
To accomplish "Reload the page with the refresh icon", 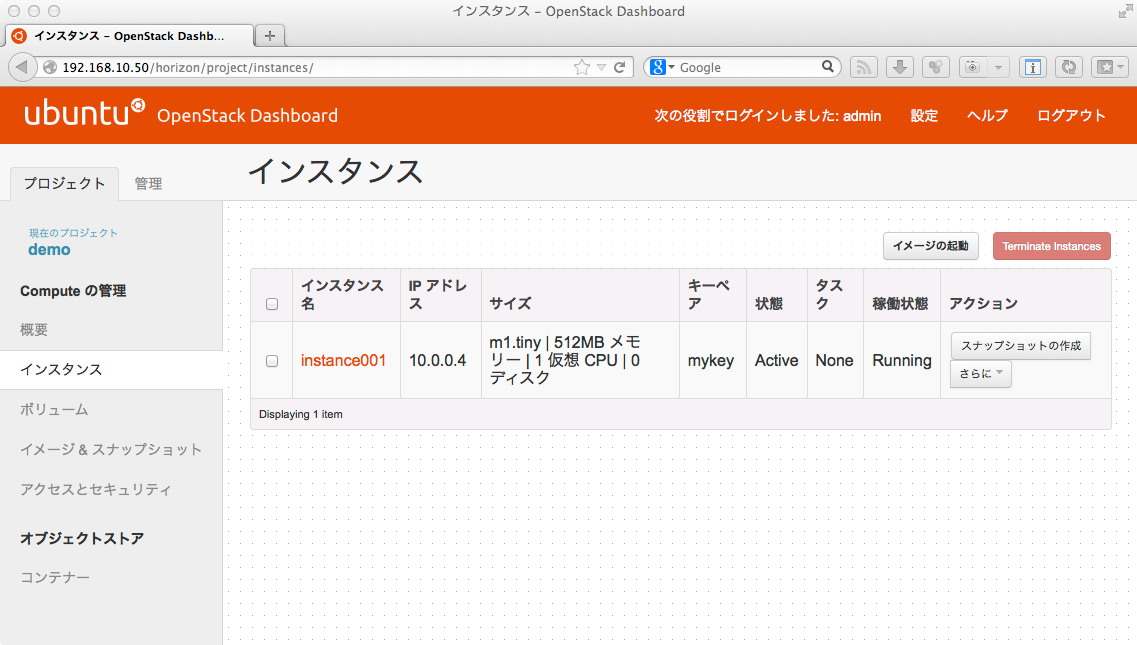I will 620,67.
